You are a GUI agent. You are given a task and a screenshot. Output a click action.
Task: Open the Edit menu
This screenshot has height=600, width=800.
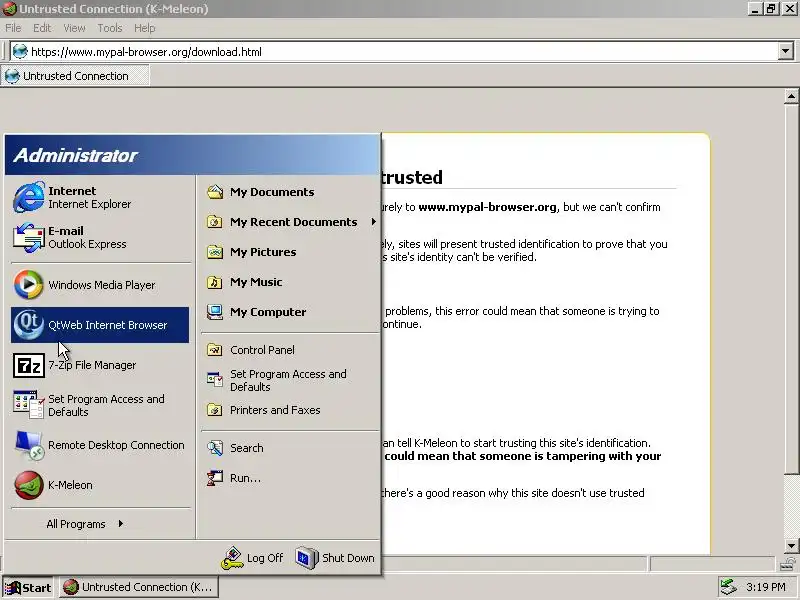pos(42,28)
